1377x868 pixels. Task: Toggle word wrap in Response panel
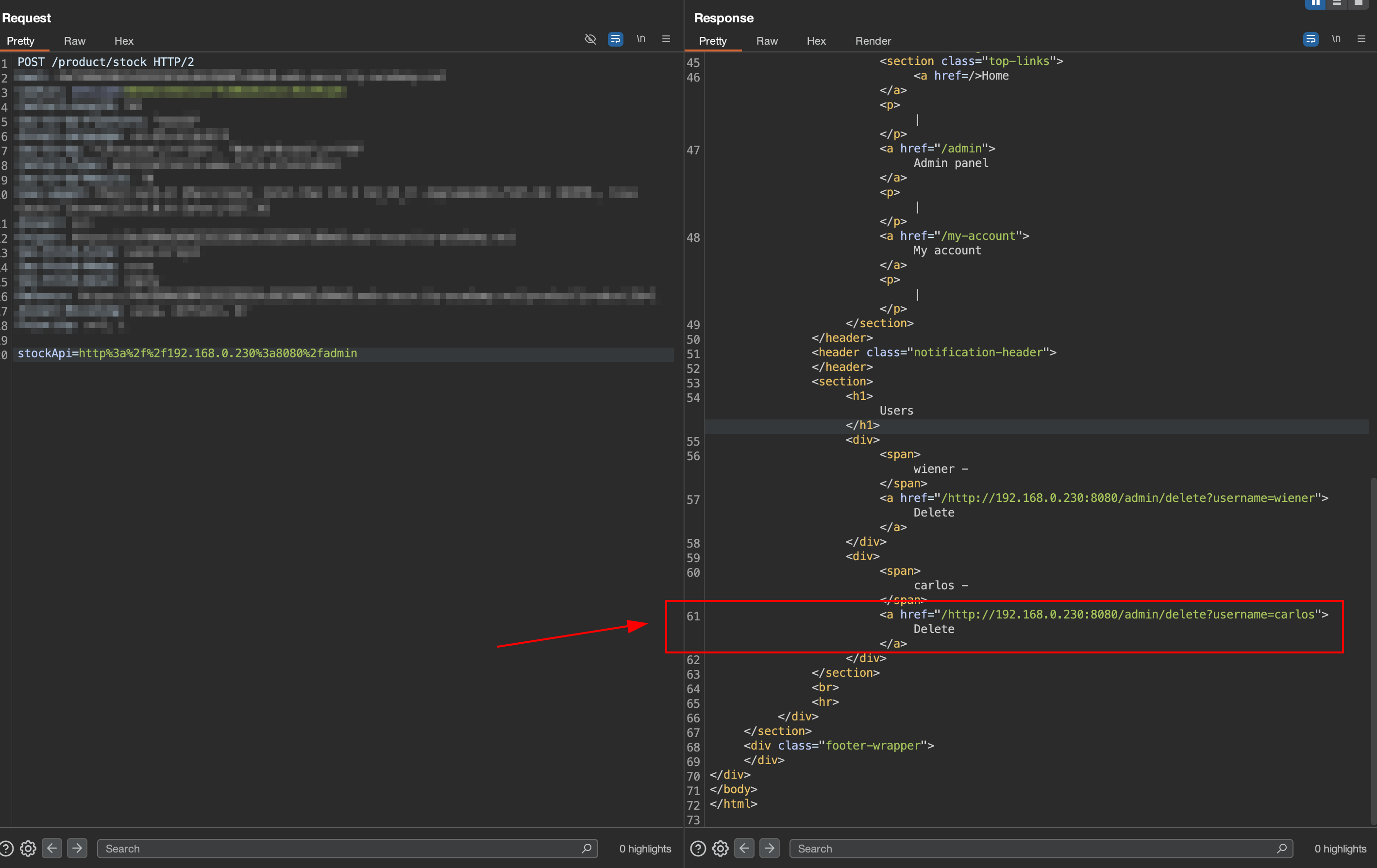1310,39
